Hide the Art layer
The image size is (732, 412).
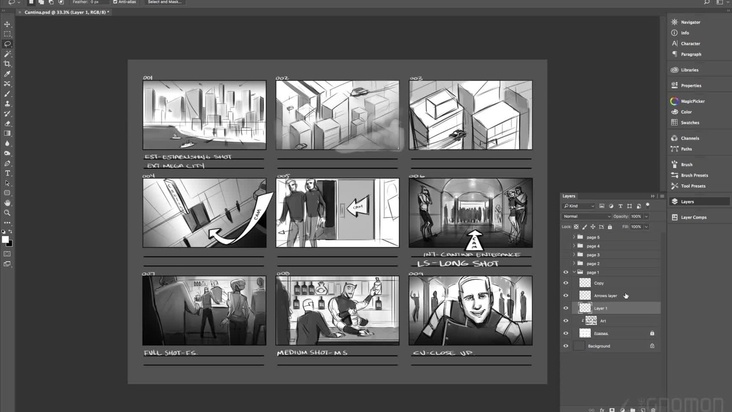click(x=566, y=321)
